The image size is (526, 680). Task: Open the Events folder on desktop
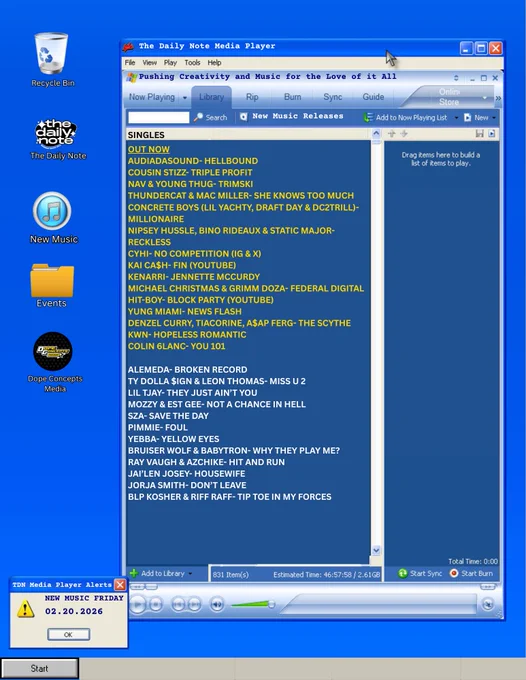click(x=52, y=280)
